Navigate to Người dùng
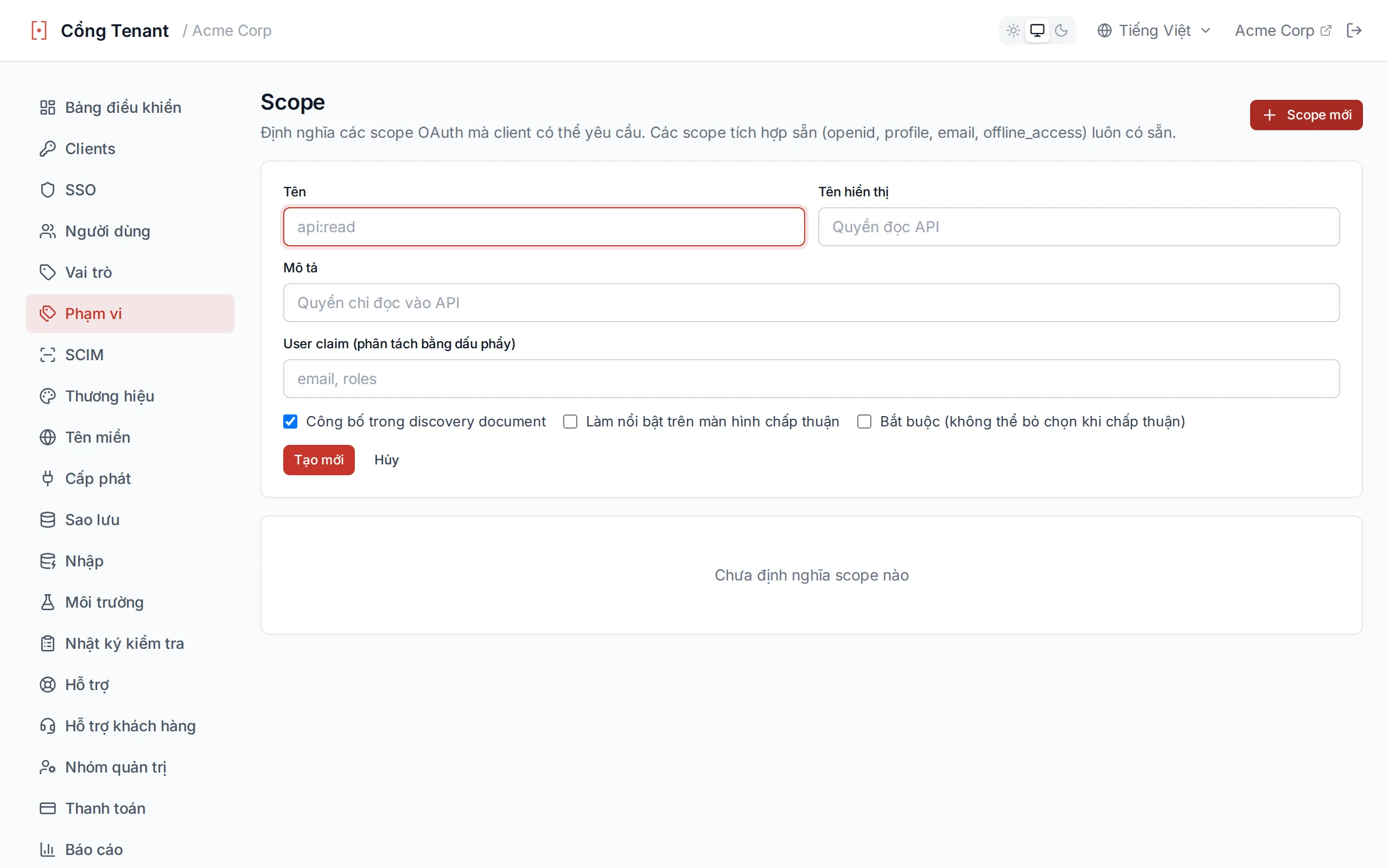The width and height of the screenshot is (1389, 868). click(x=130, y=231)
